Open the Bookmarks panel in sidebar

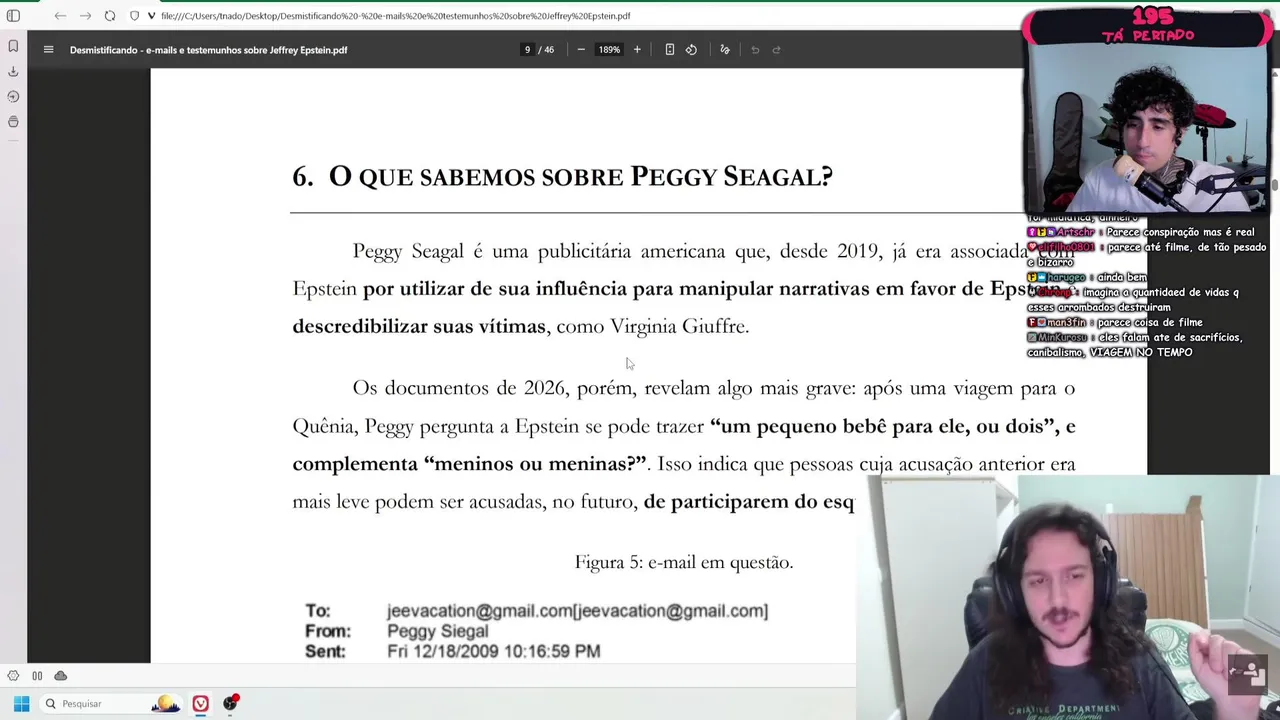coord(13,46)
